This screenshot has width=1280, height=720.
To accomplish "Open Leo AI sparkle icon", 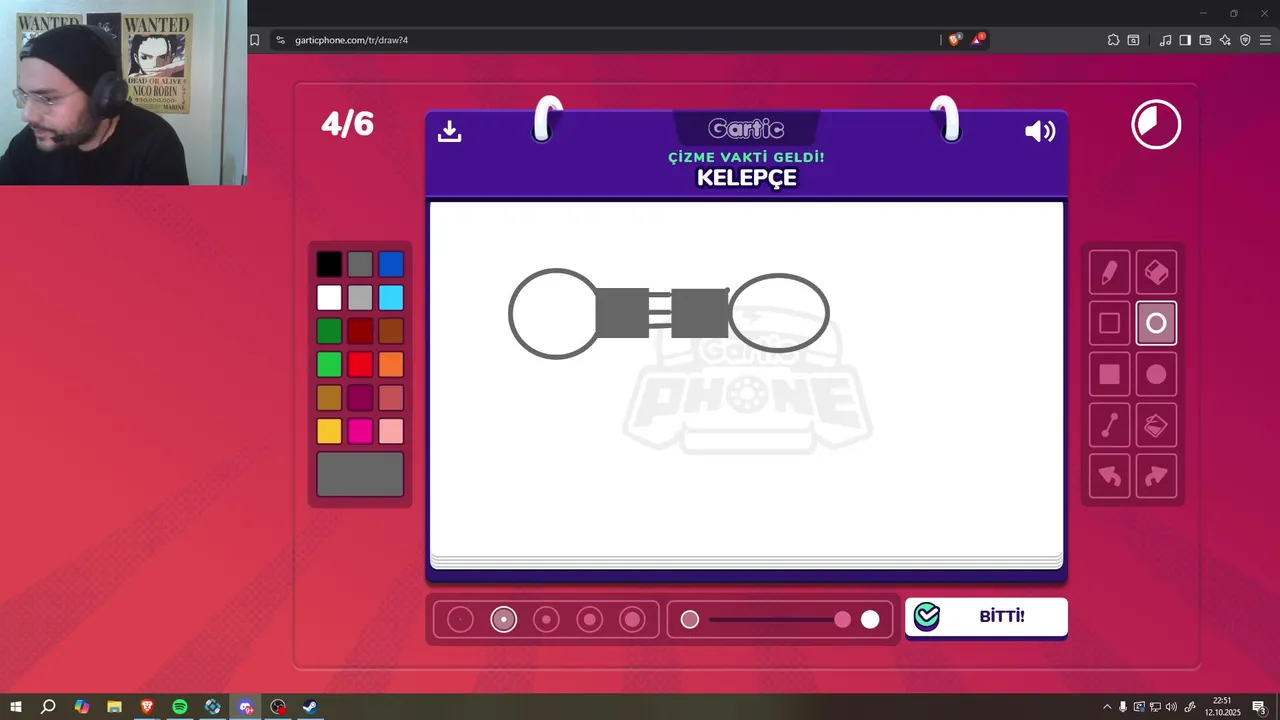I will [x=1225, y=40].
